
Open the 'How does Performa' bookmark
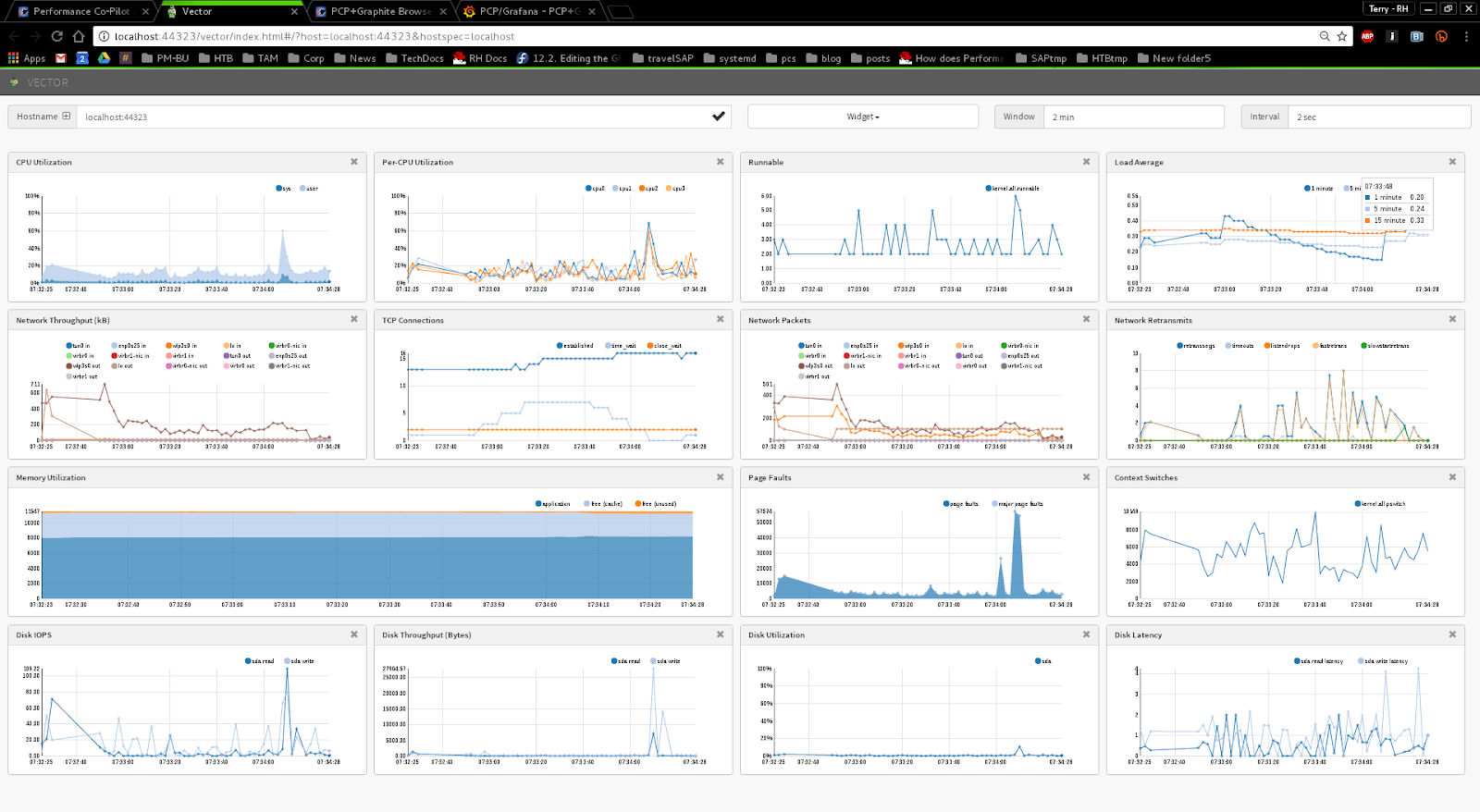tap(952, 58)
